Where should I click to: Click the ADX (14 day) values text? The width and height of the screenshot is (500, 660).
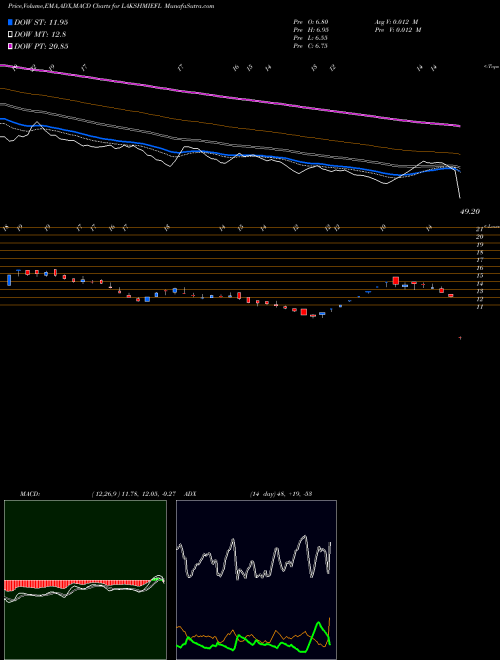pyautogui.click(x=281, y=494)
